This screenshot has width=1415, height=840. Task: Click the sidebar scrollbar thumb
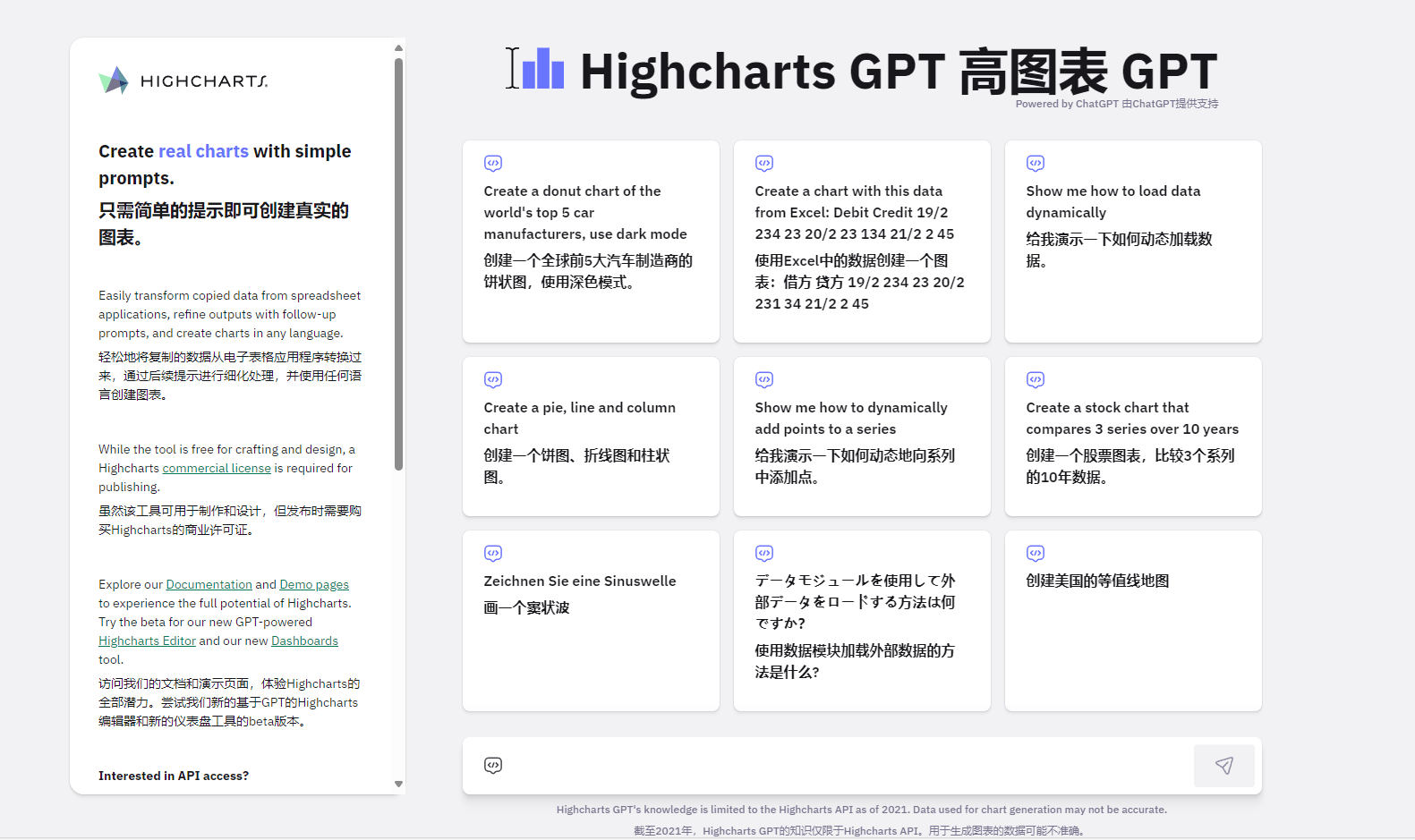(x=398, y=264)
